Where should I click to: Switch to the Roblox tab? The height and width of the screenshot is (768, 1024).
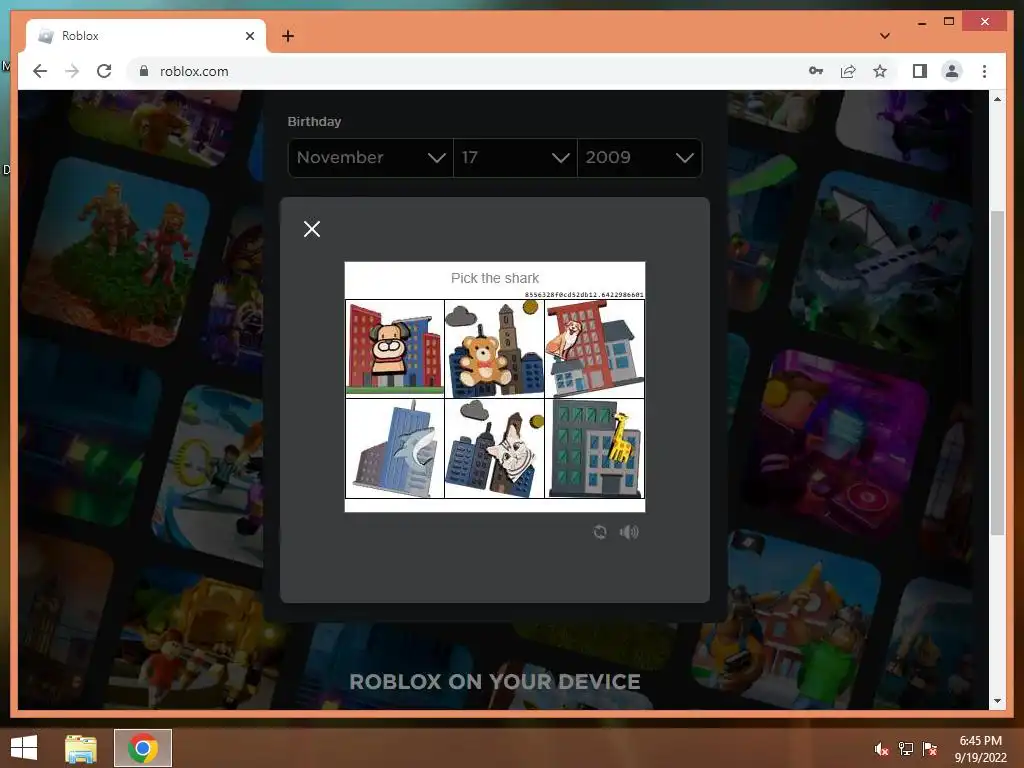(146, 36)
